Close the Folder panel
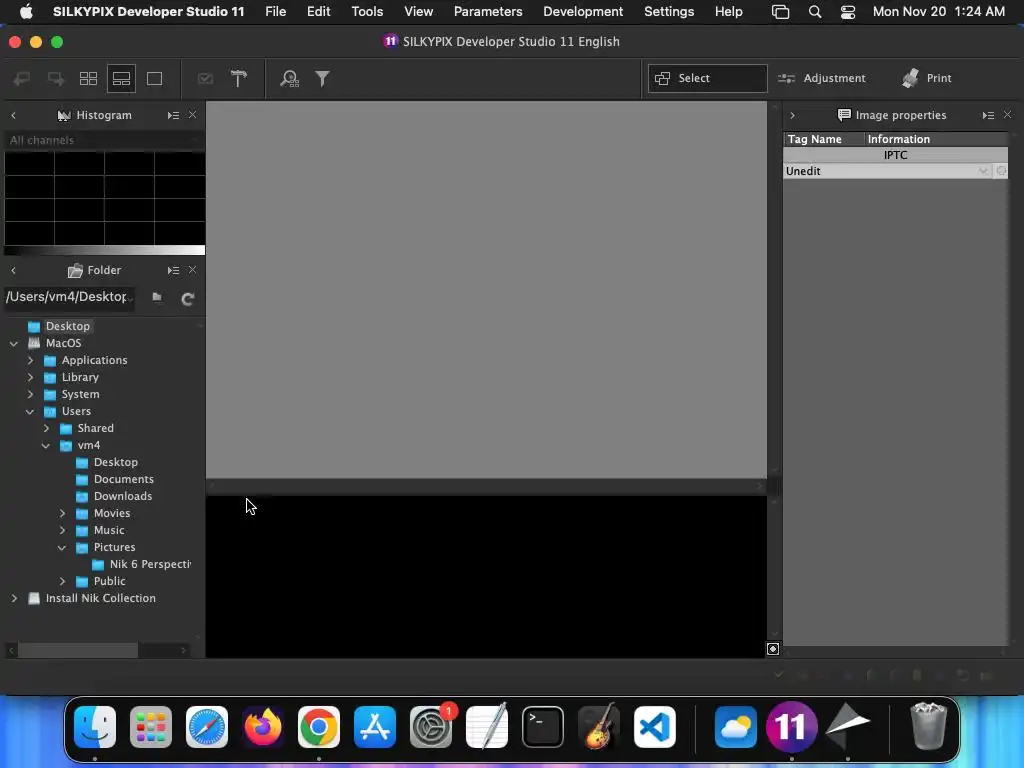Screen dimensions: 1024x768 point(193,270)
